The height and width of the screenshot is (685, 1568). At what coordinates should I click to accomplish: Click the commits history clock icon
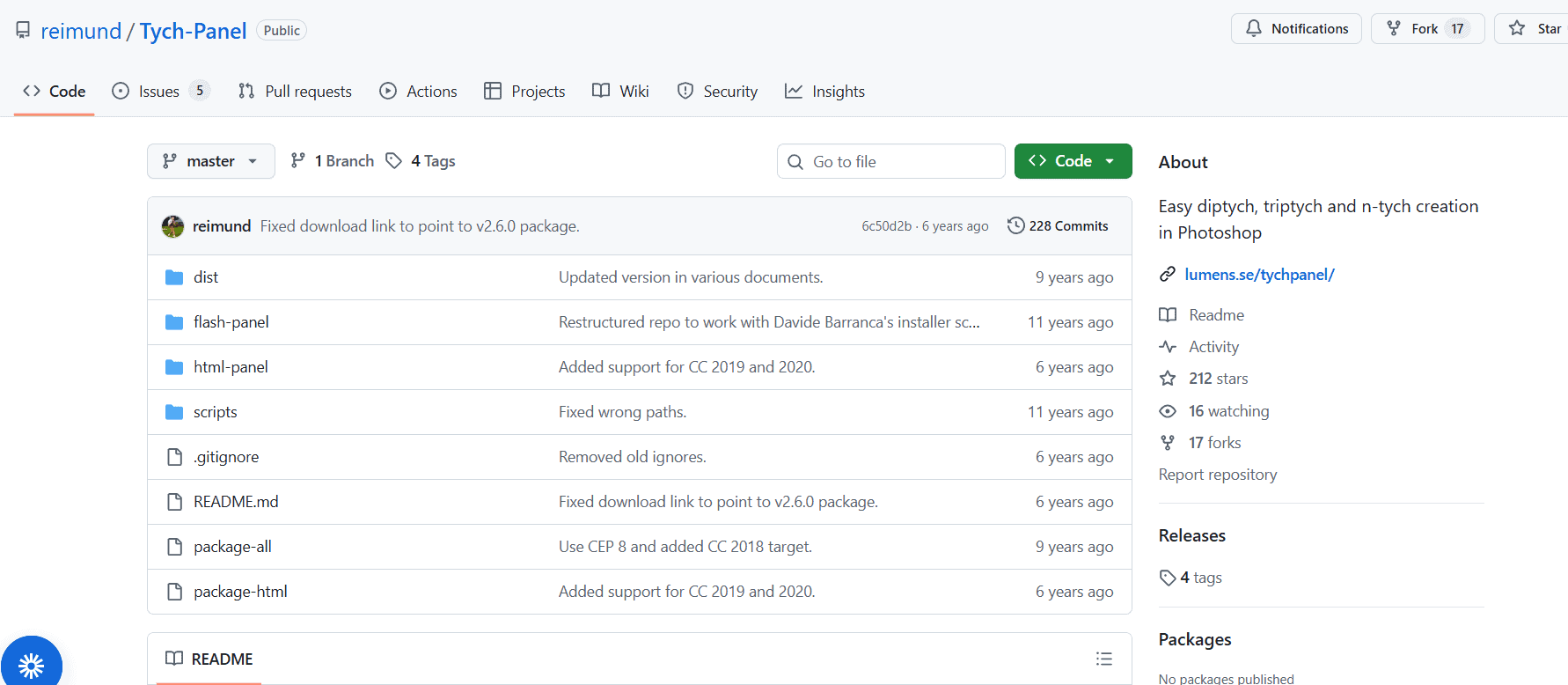tap(1015, 225)
